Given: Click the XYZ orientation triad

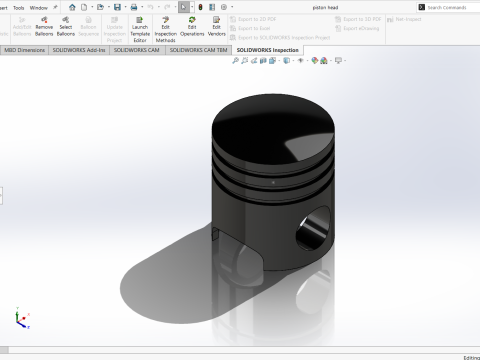Looking at the screenshot, I should [22, 318].
